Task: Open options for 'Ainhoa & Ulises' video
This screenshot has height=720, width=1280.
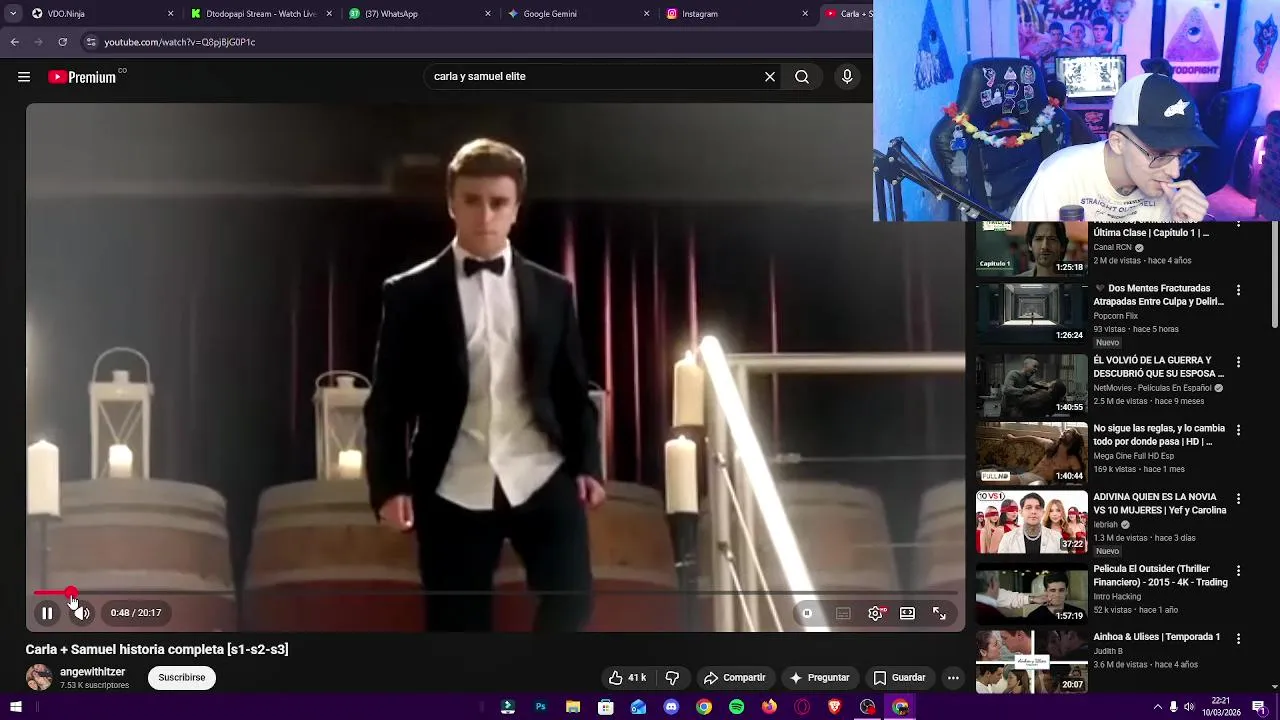Action: (x=1238, y=638)
